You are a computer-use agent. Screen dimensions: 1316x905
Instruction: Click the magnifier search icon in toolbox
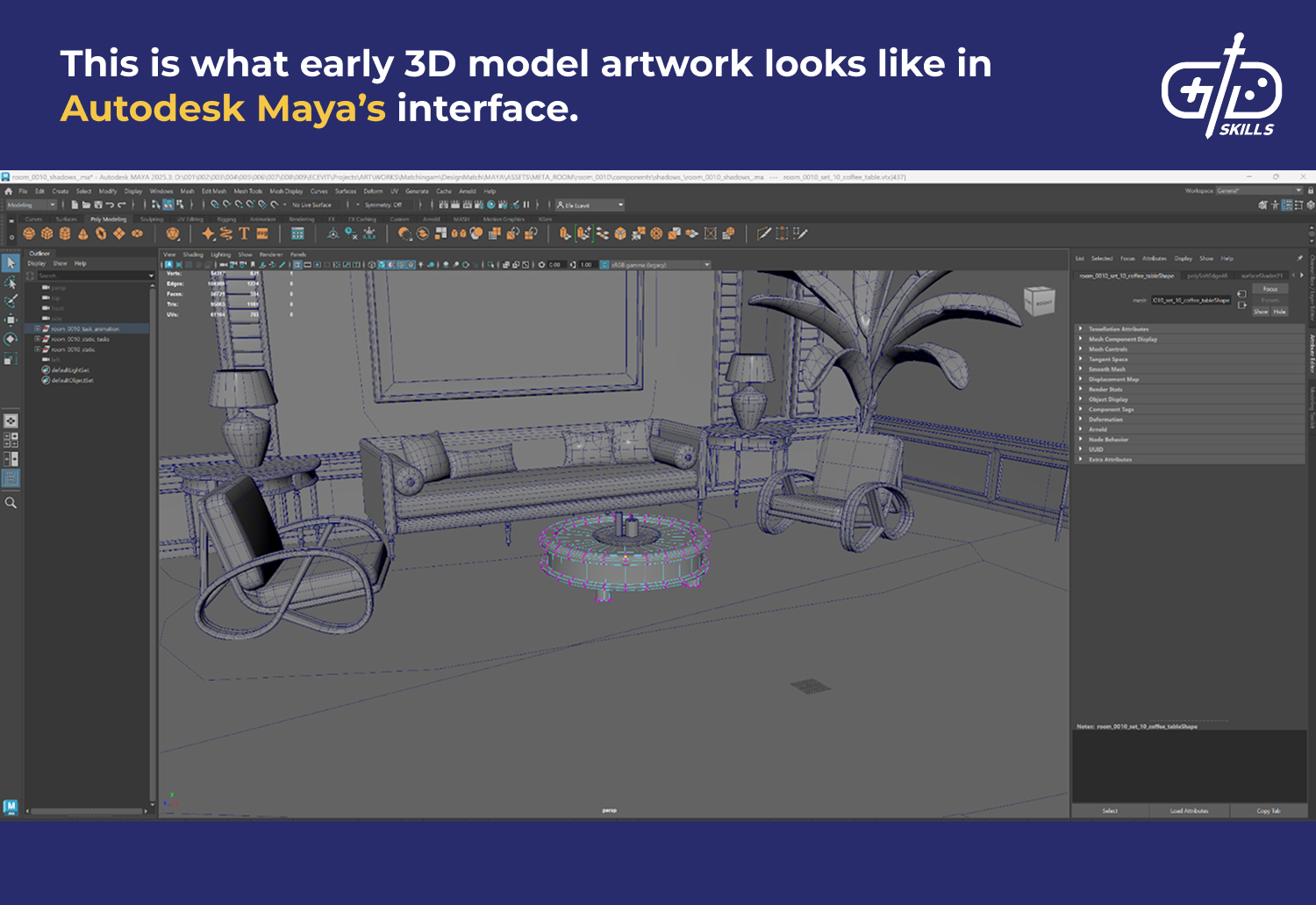[11, 503]
